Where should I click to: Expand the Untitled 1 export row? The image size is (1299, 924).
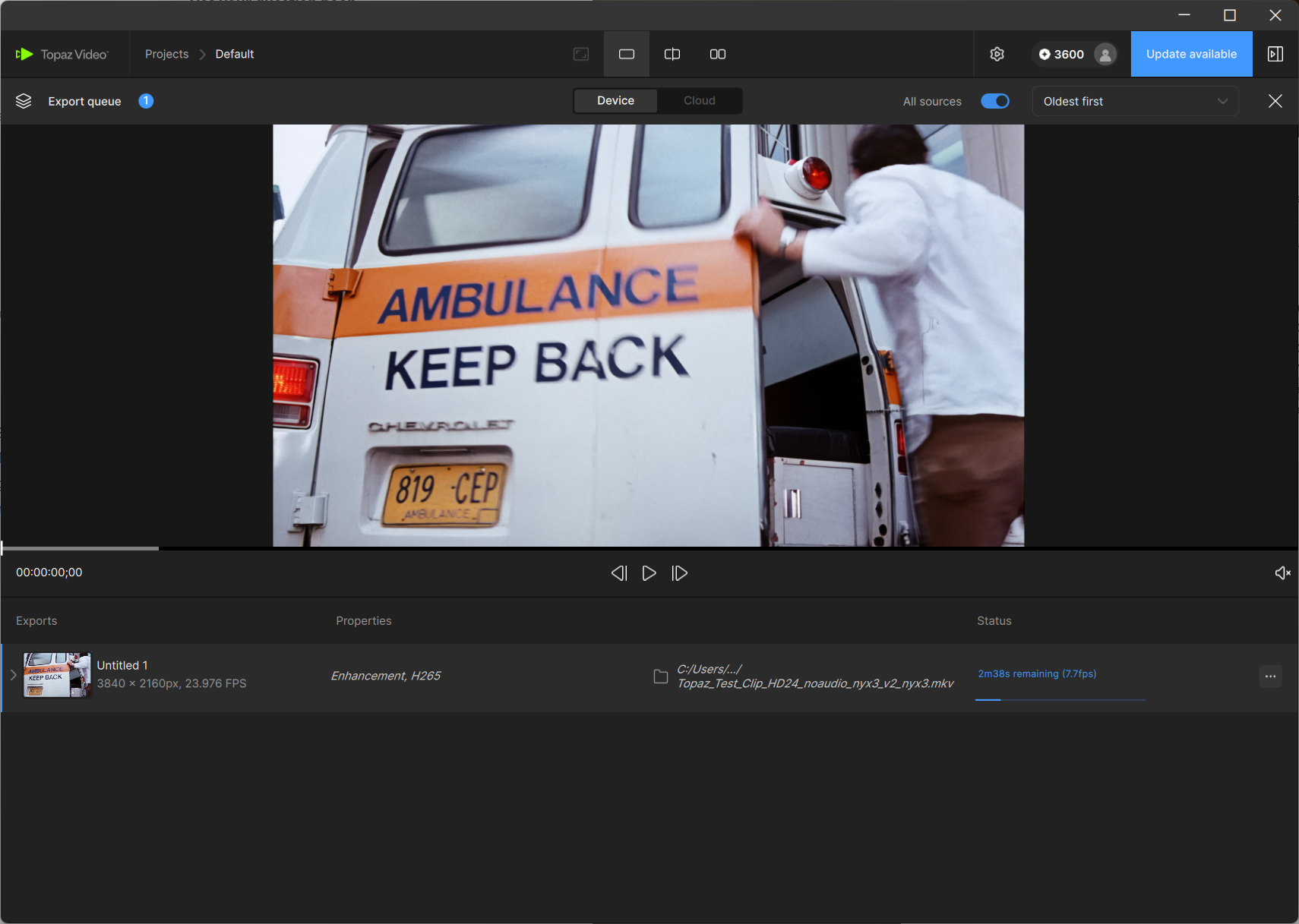pos(13,675)
